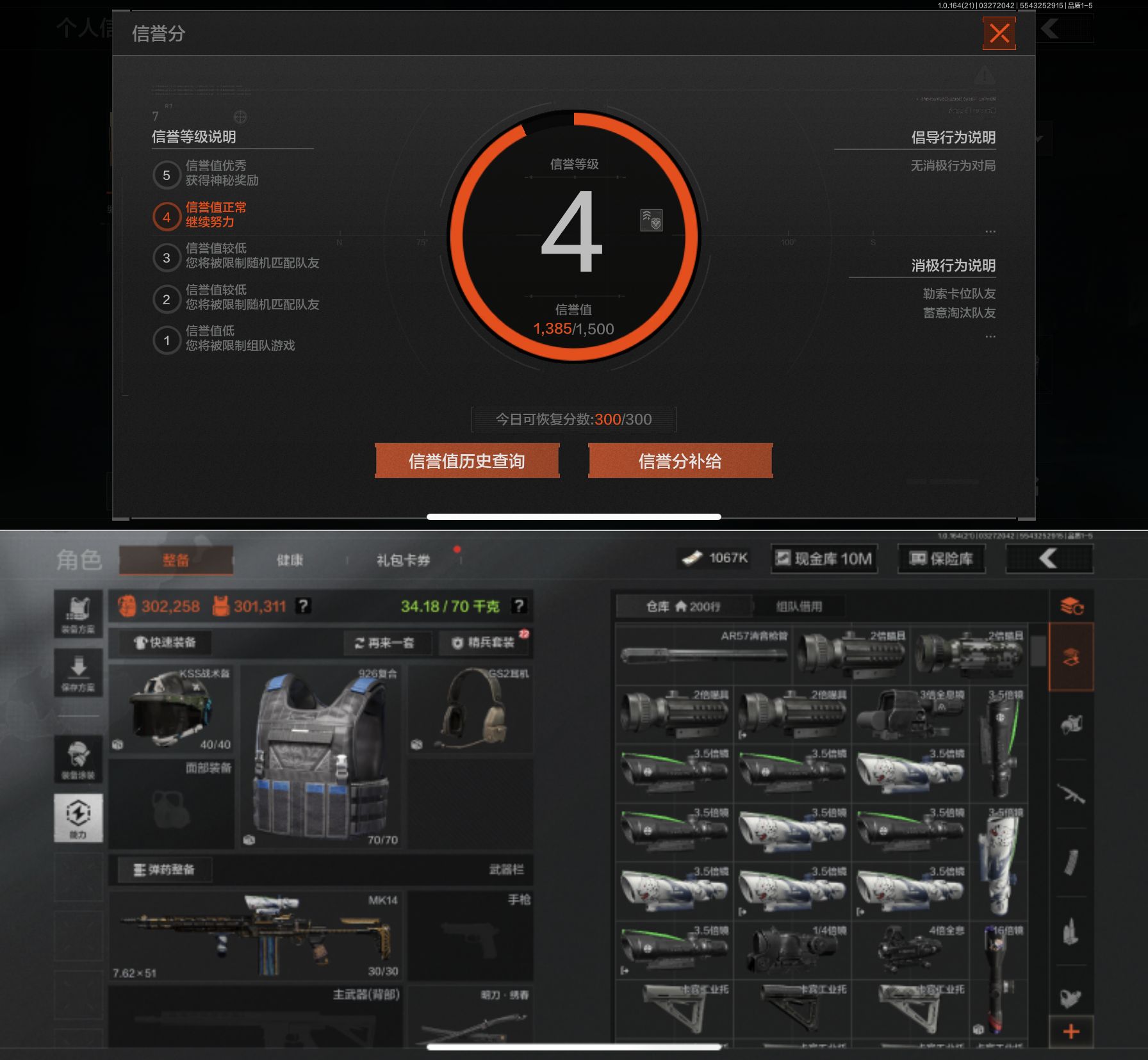Select the armor vest category filter icon
Viewport: 1148px width, 1060px height.
[1070, 724]
